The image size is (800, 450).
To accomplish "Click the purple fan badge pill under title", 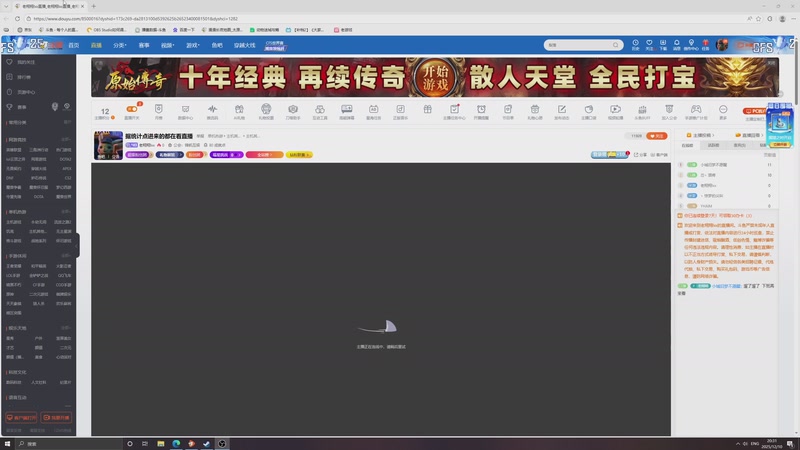I will (x=138, y=155).
